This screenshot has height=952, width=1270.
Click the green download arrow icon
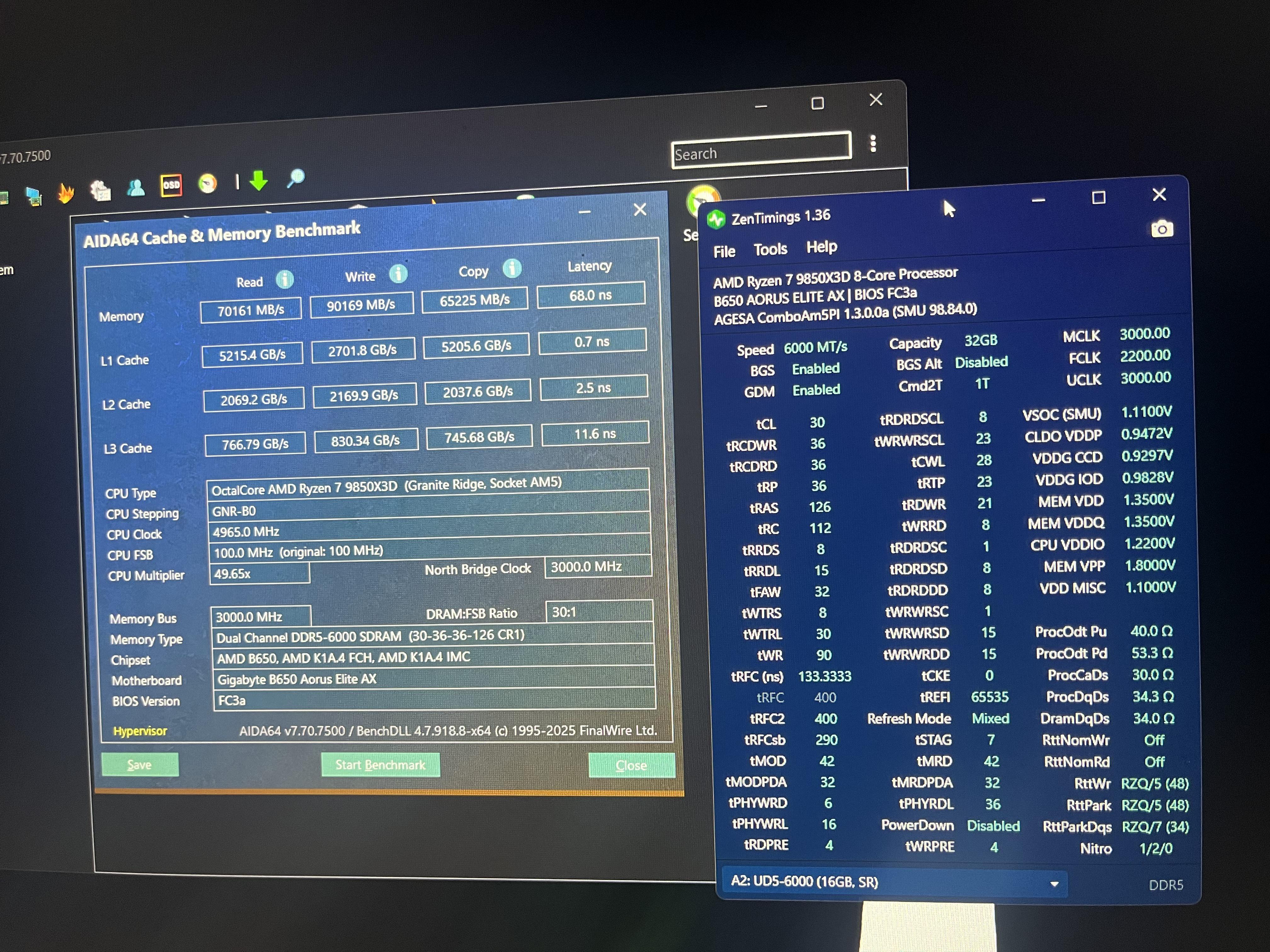(259, 181)
